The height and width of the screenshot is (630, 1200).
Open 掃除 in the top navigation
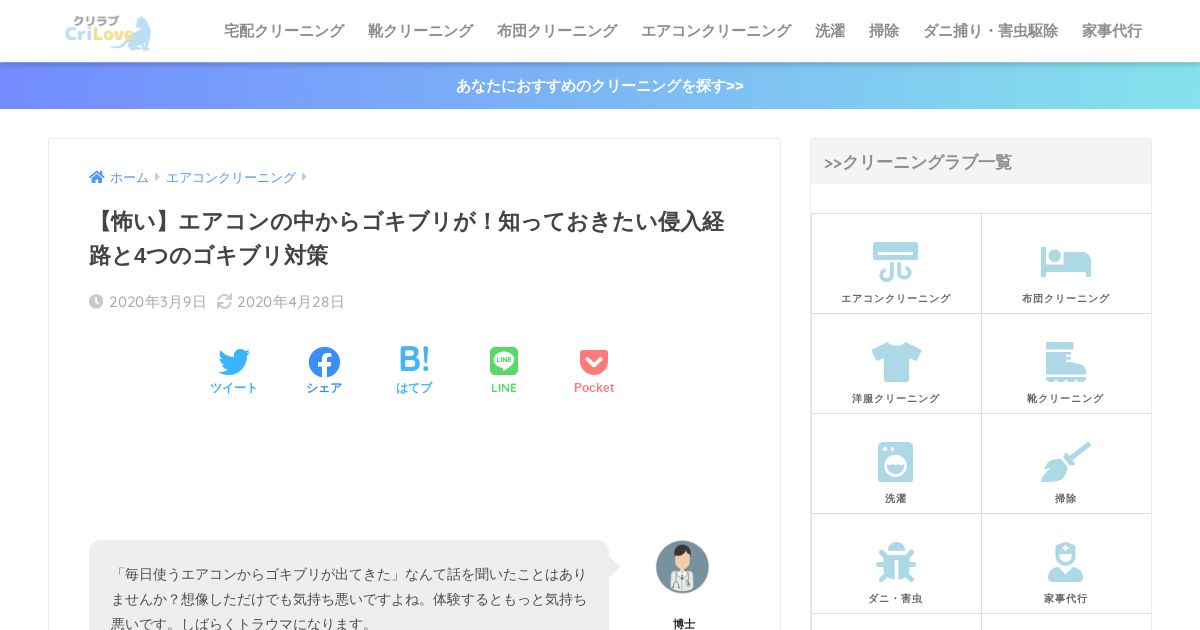pyautogui.click(x=884, y=31)
